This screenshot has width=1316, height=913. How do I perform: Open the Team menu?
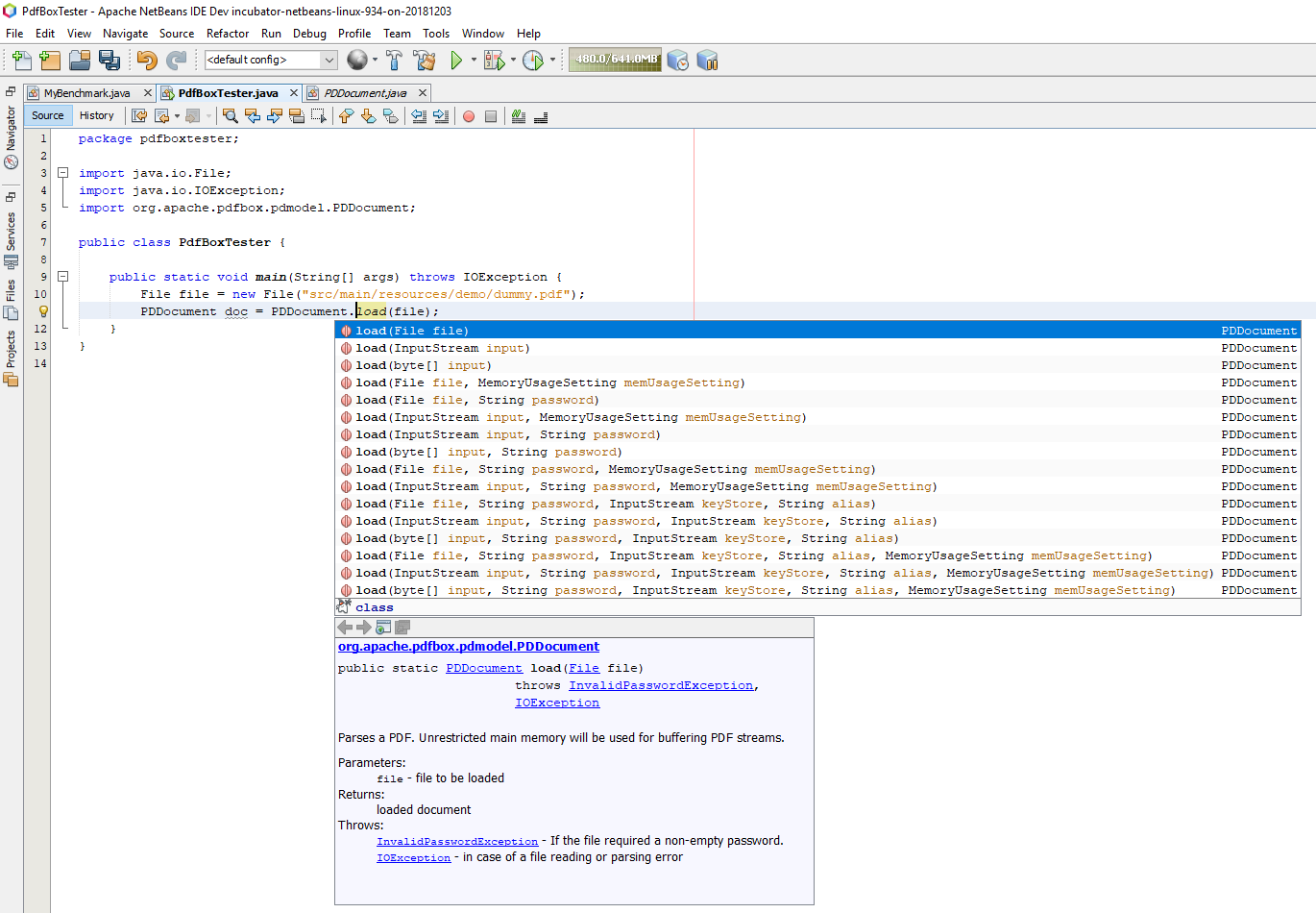pyautogui.click(x=397, y=33)
